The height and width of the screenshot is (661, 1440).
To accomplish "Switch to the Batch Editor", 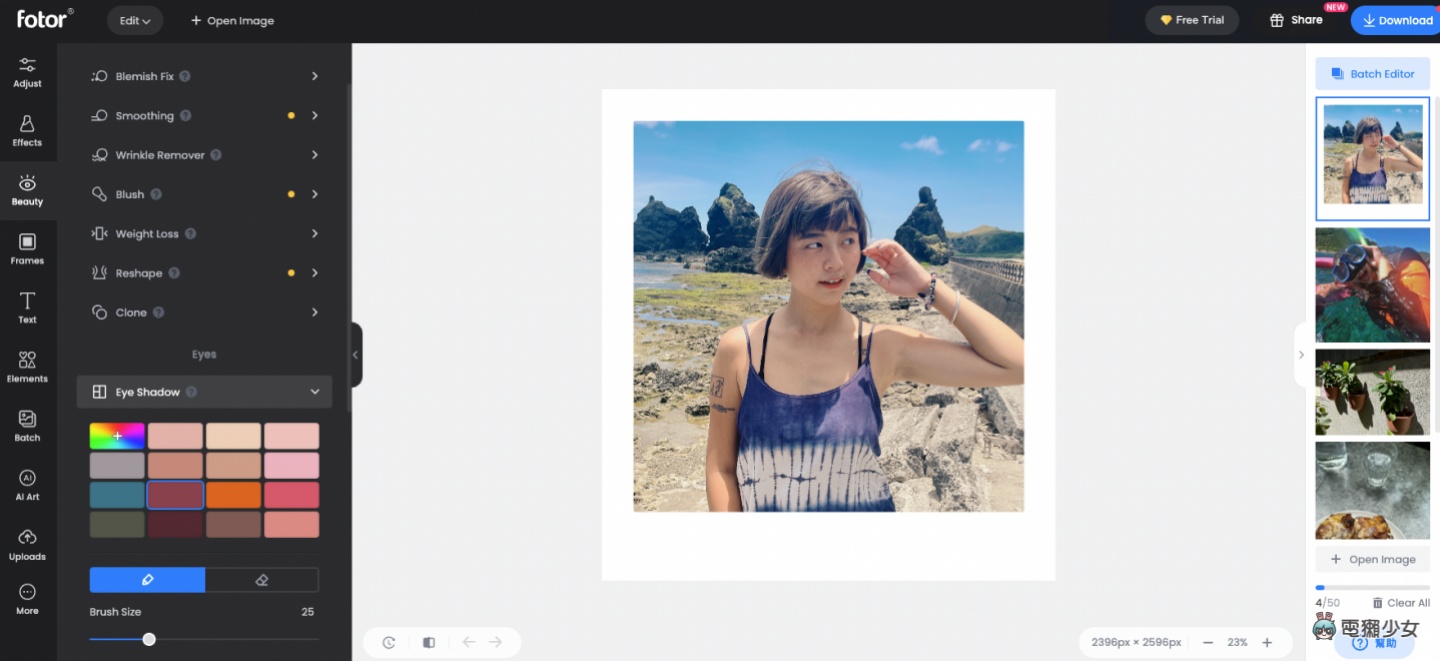I will point(1372,73).
